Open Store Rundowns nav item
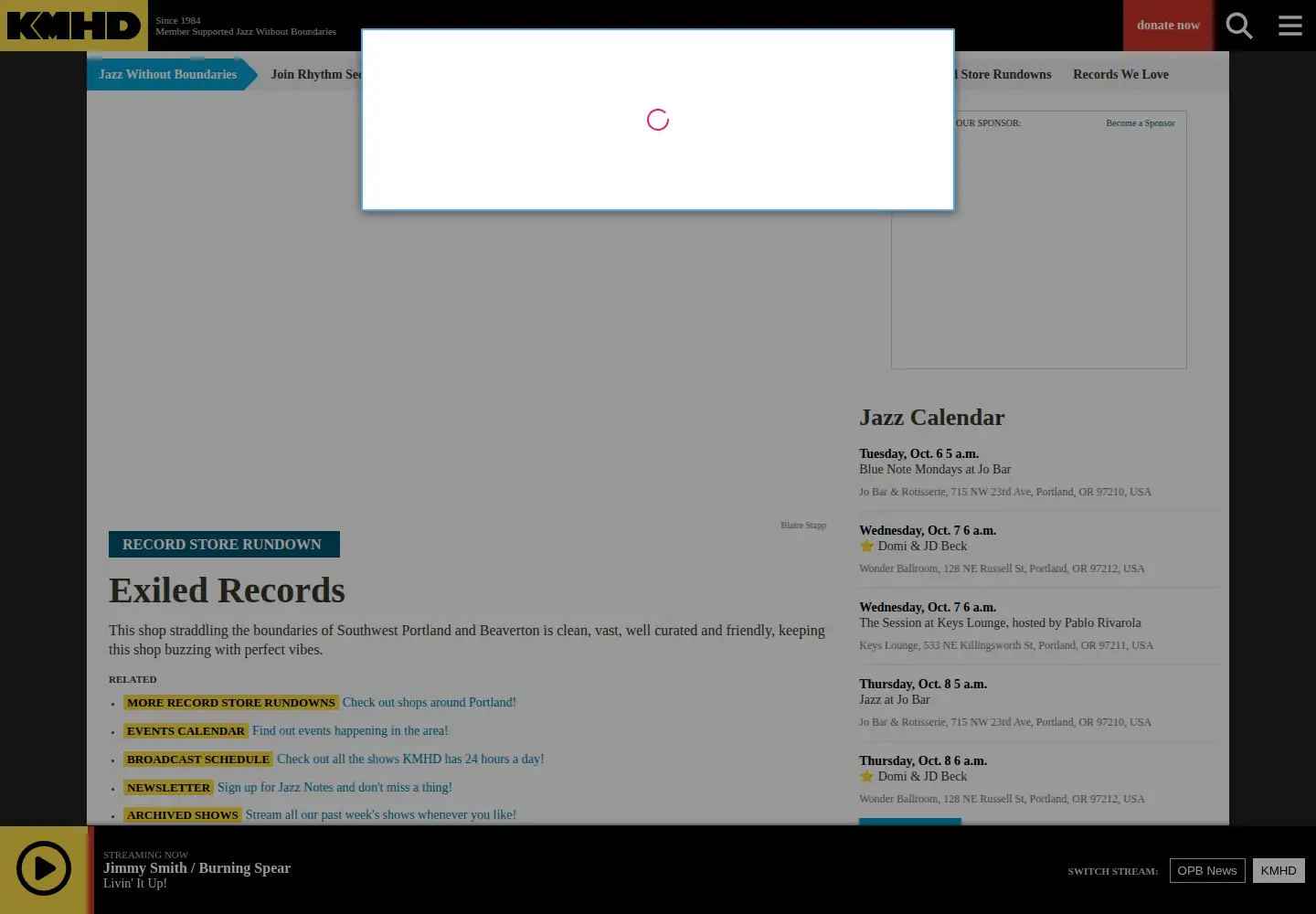 [x=1003, y=75]
